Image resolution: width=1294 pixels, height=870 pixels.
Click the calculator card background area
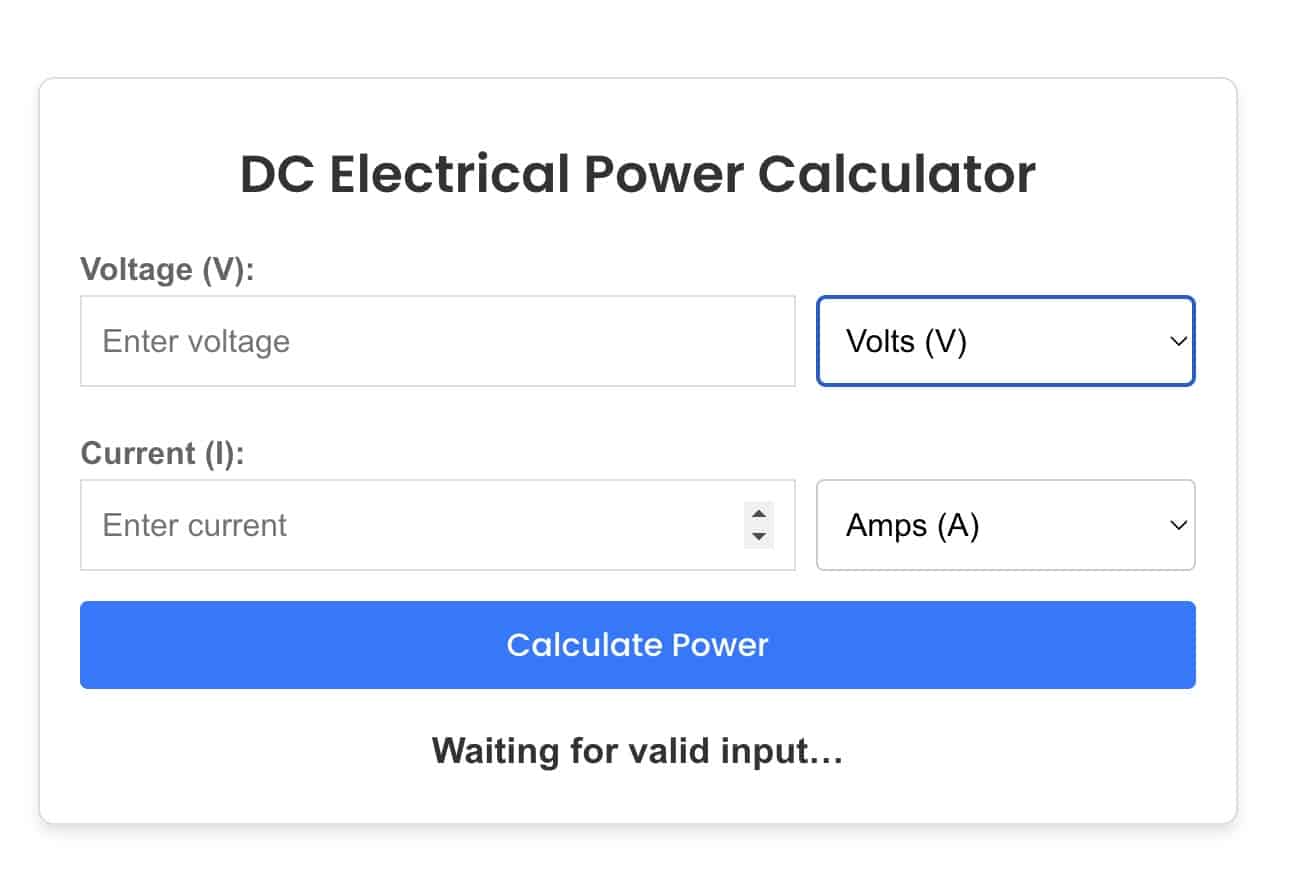pos(637,805)
